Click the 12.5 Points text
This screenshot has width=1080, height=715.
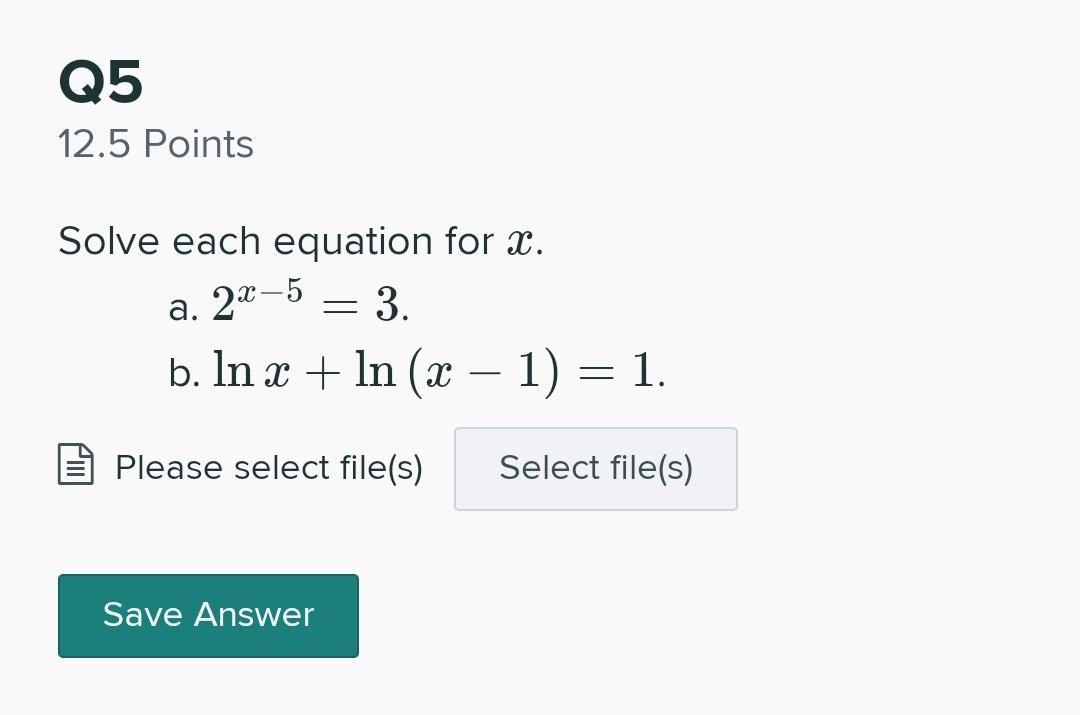pyautogui.click(x=155, y=144)
